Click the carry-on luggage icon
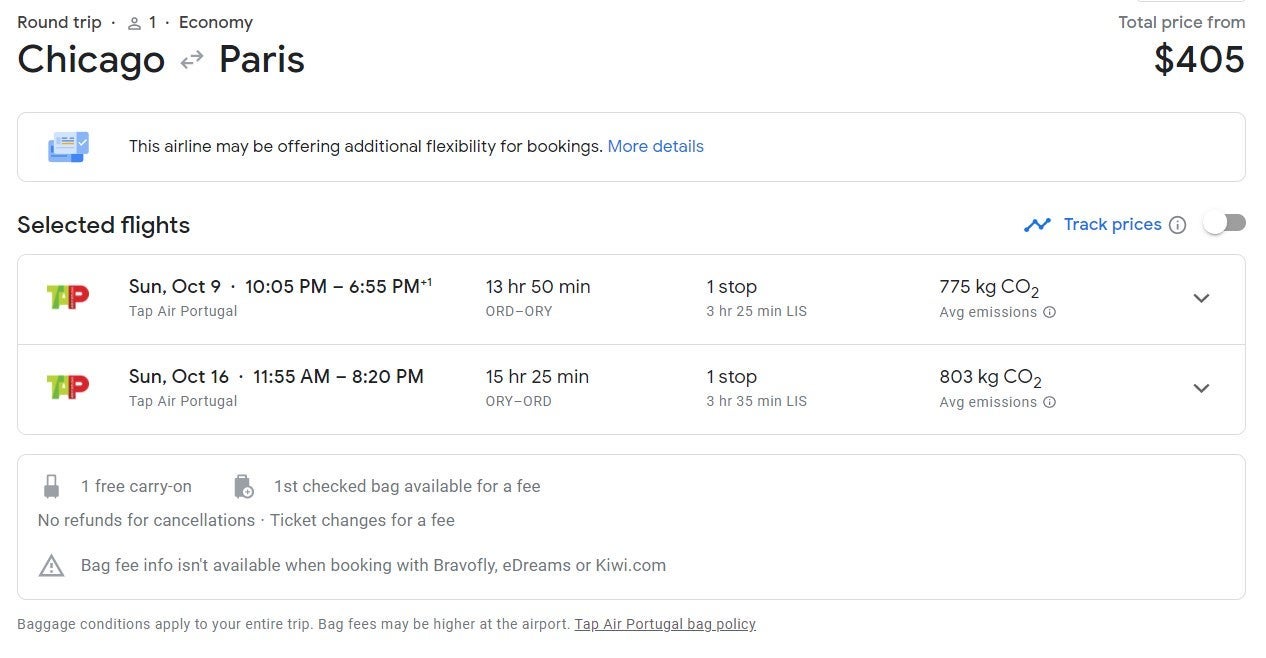 pos(51,487)
